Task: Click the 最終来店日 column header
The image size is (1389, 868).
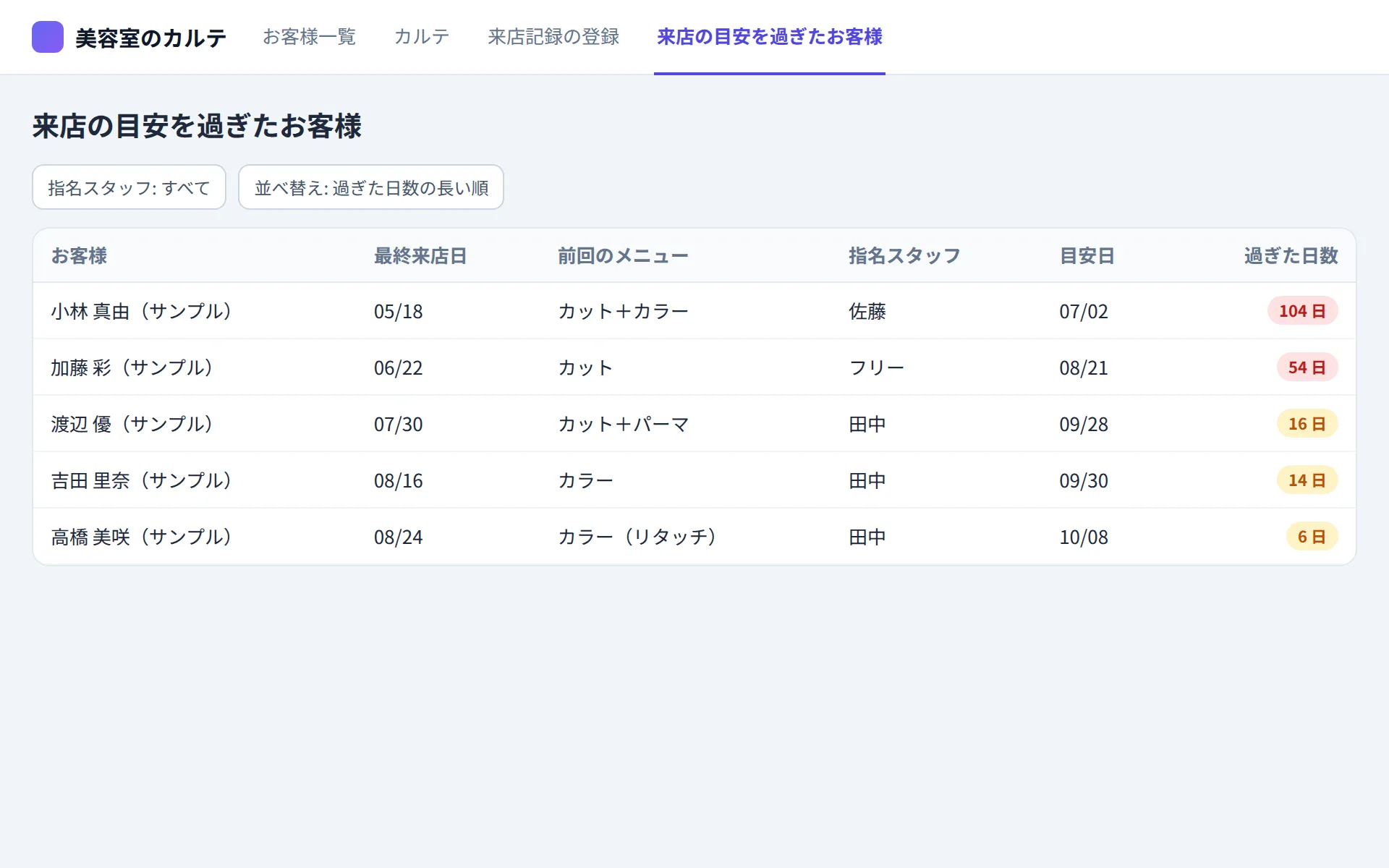Action: point(420,255)
